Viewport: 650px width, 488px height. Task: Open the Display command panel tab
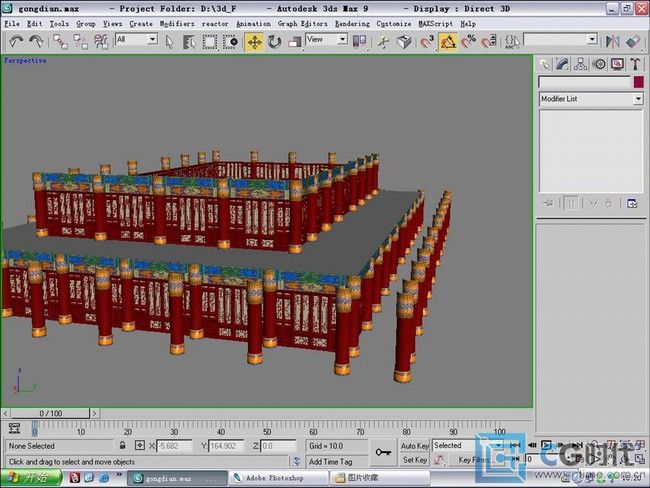[617, 64]
